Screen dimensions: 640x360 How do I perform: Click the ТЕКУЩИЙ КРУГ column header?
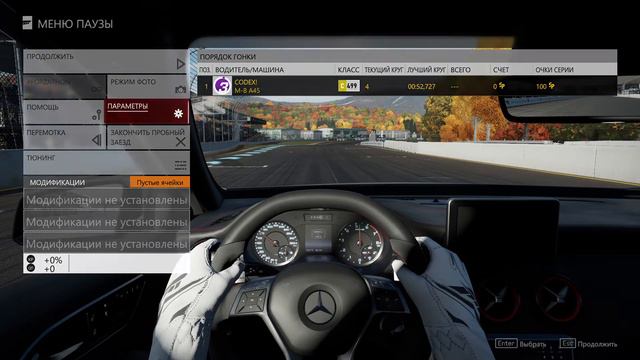[384, 70]
